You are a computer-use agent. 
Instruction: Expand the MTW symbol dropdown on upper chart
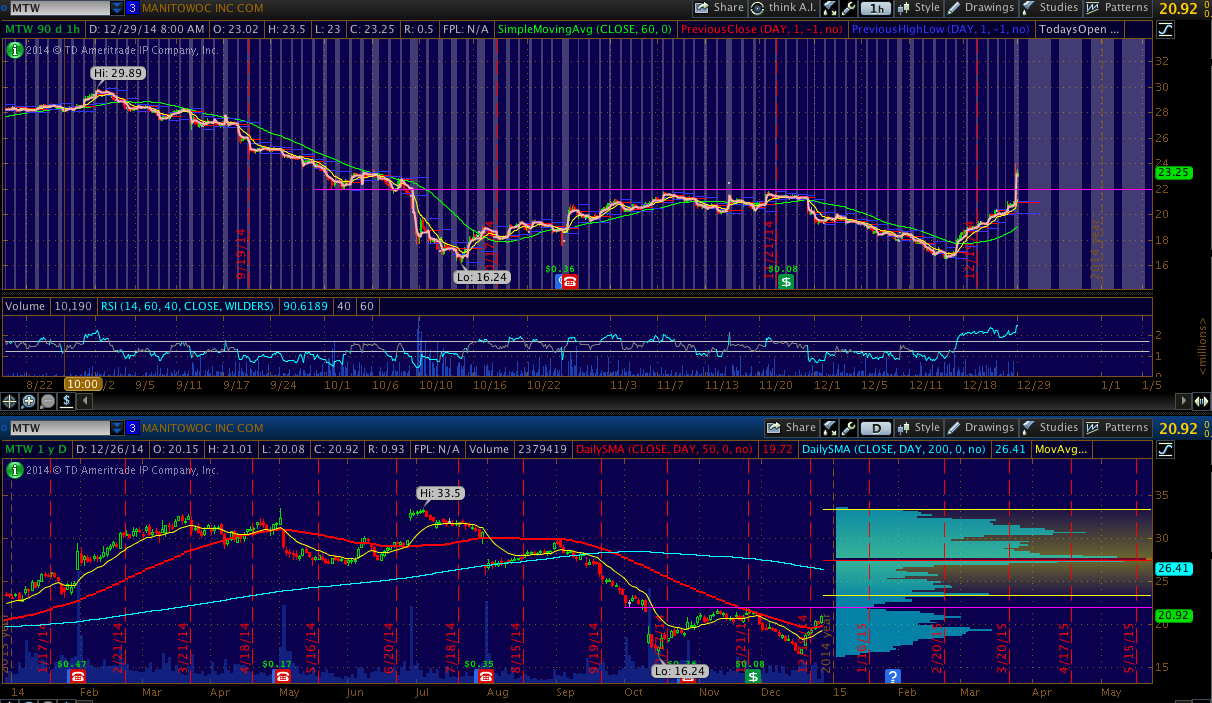click(x=117, y=8)
